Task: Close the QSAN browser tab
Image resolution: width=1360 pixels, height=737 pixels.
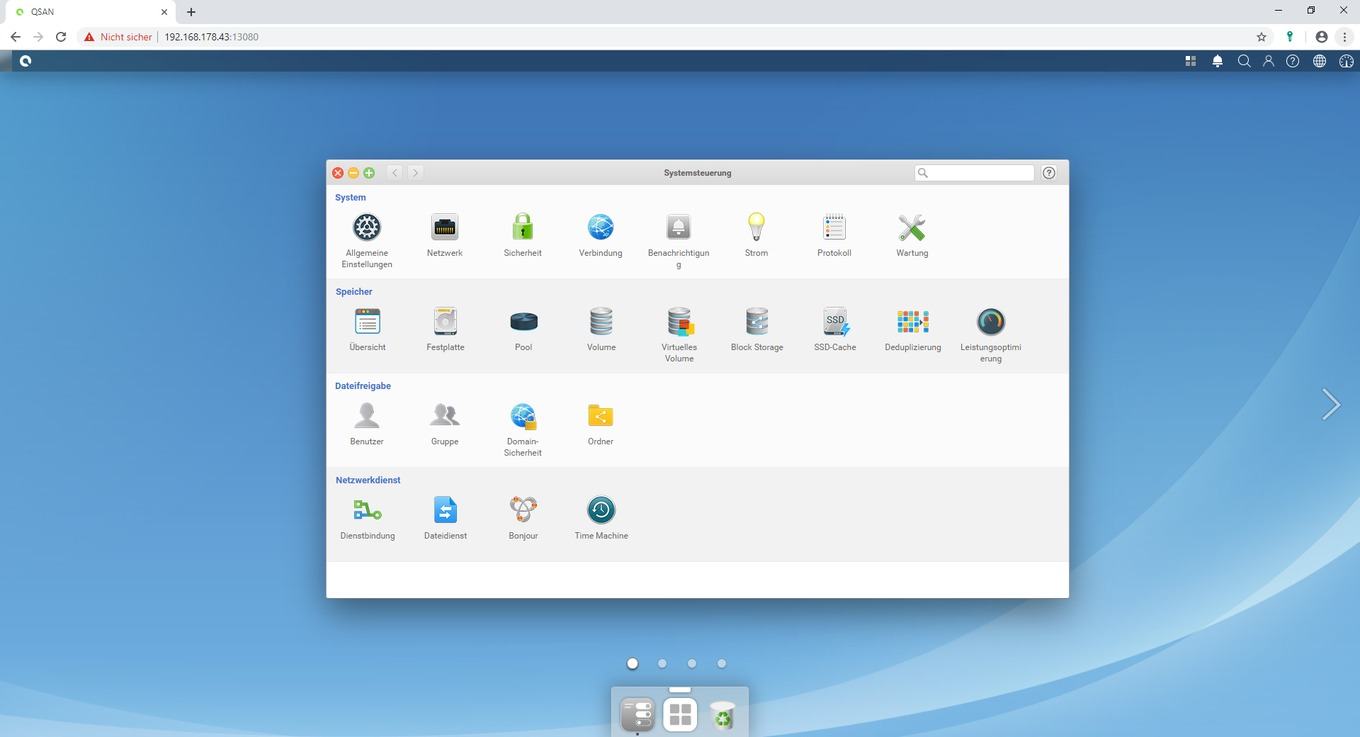Action: (165, 12)
